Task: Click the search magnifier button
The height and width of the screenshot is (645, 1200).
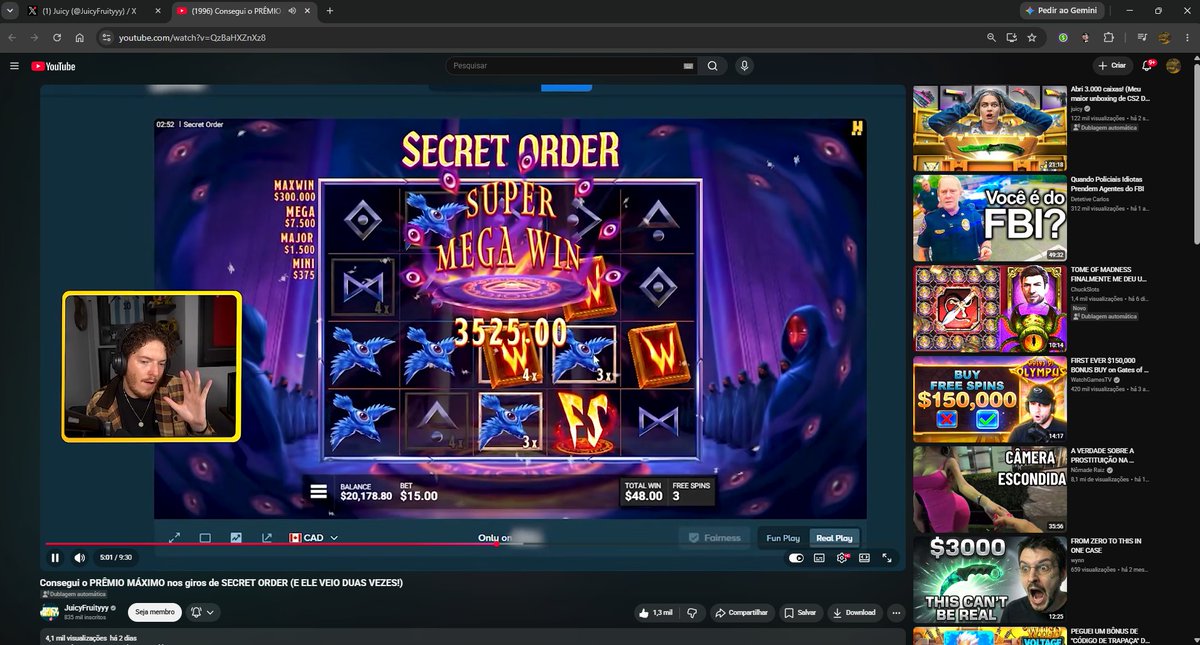Action: pyautogui.click(x=712, y=66)
